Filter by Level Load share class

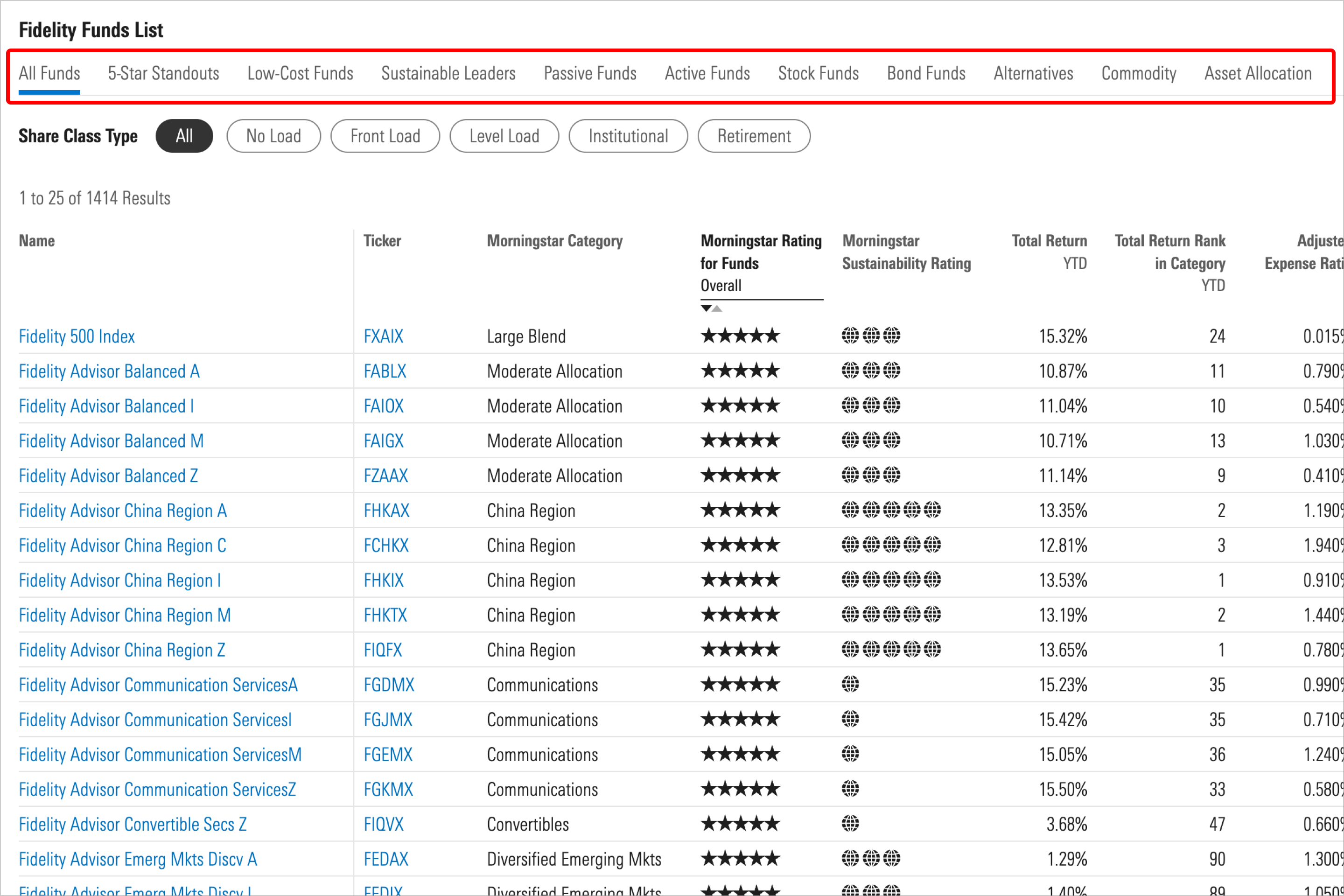tap(504, 136)
